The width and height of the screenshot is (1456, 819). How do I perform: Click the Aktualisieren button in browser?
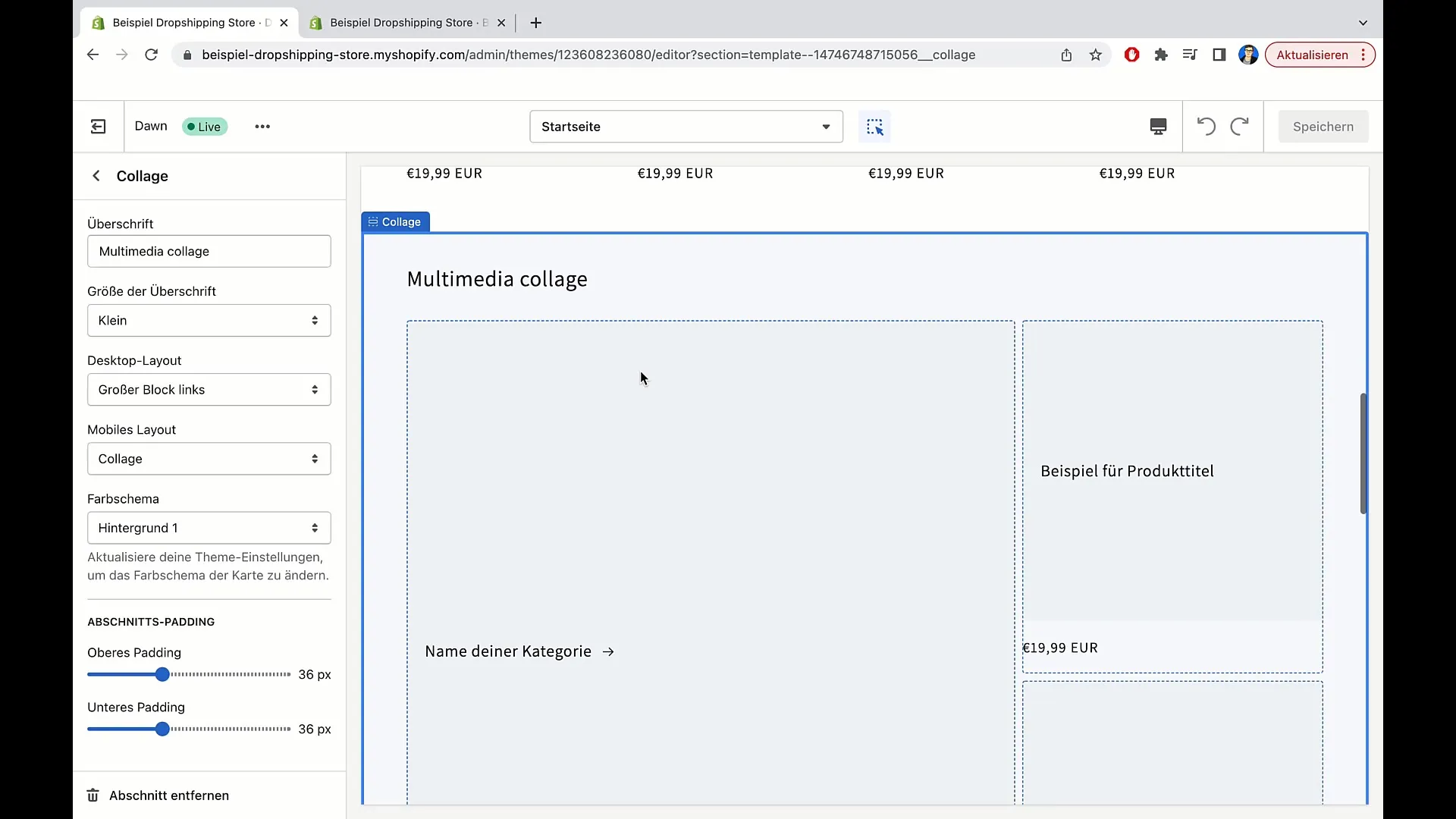click(x=1313, y=54)
